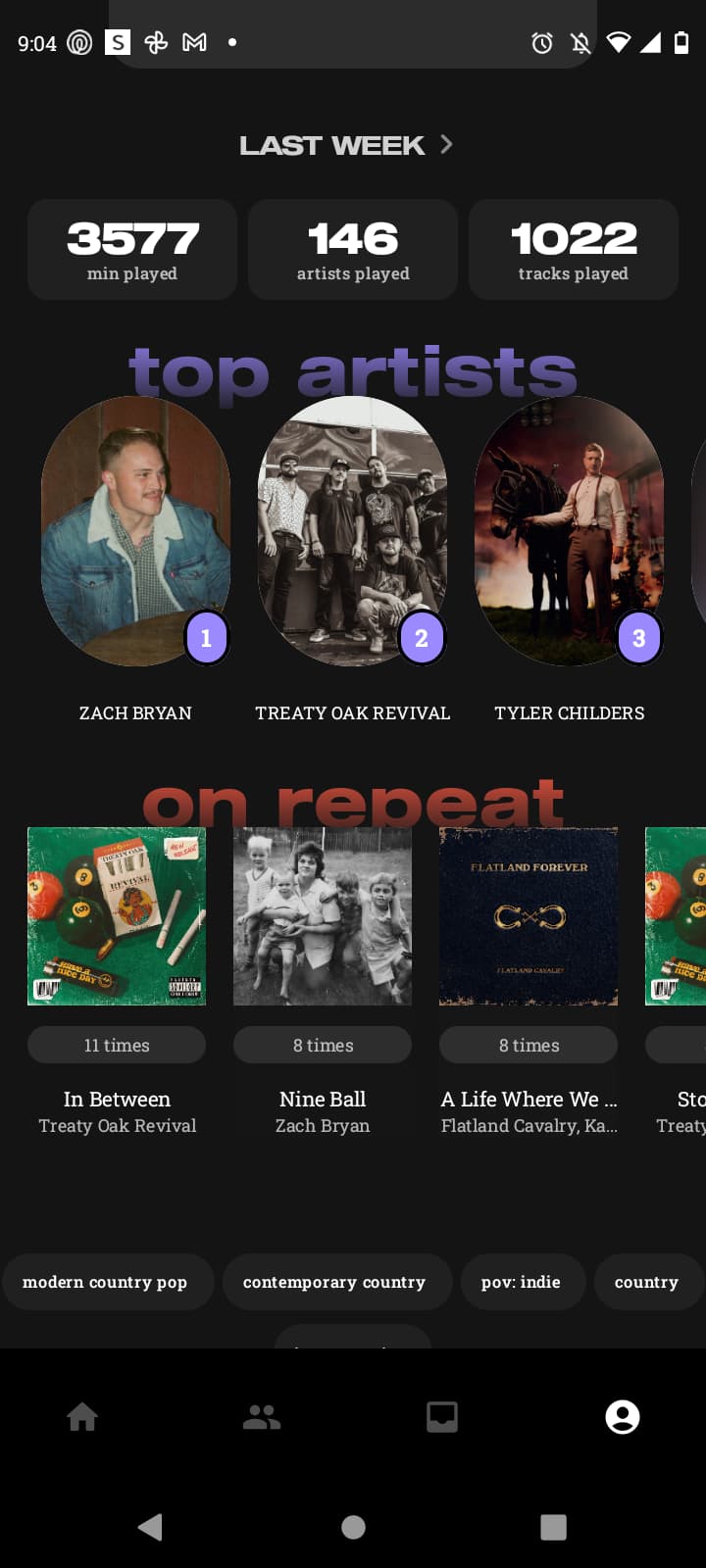Open the In Between album cover
This screenshot has height=1568, width=706.
coord(117,916)
